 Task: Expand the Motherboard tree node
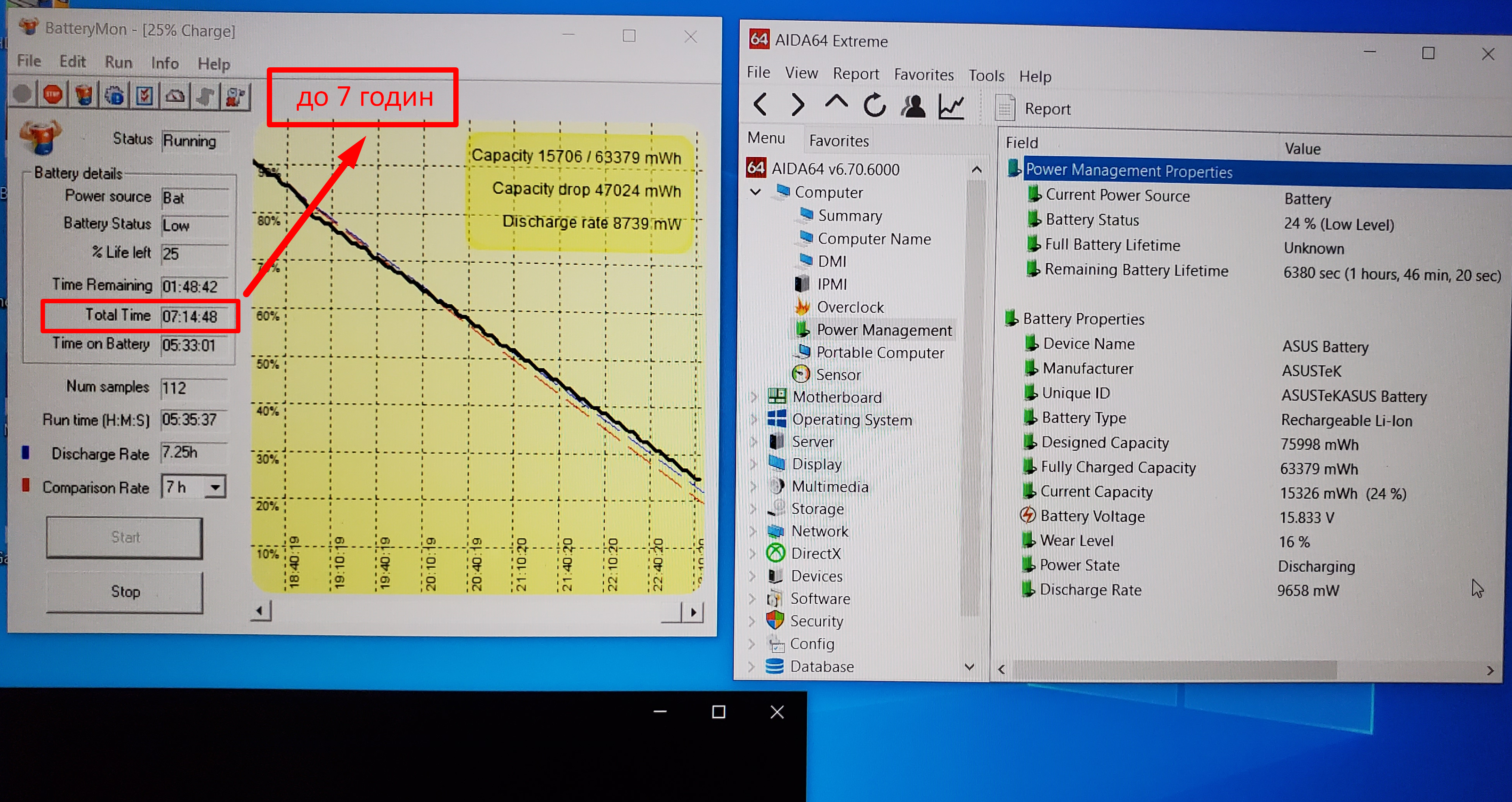tap(754, 397)
